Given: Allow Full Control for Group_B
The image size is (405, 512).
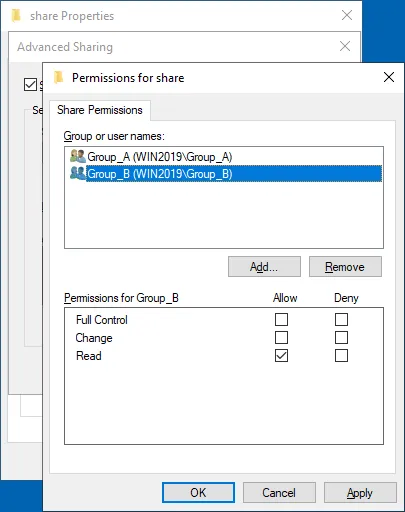Looking at the screenshot, I should 281,319.
